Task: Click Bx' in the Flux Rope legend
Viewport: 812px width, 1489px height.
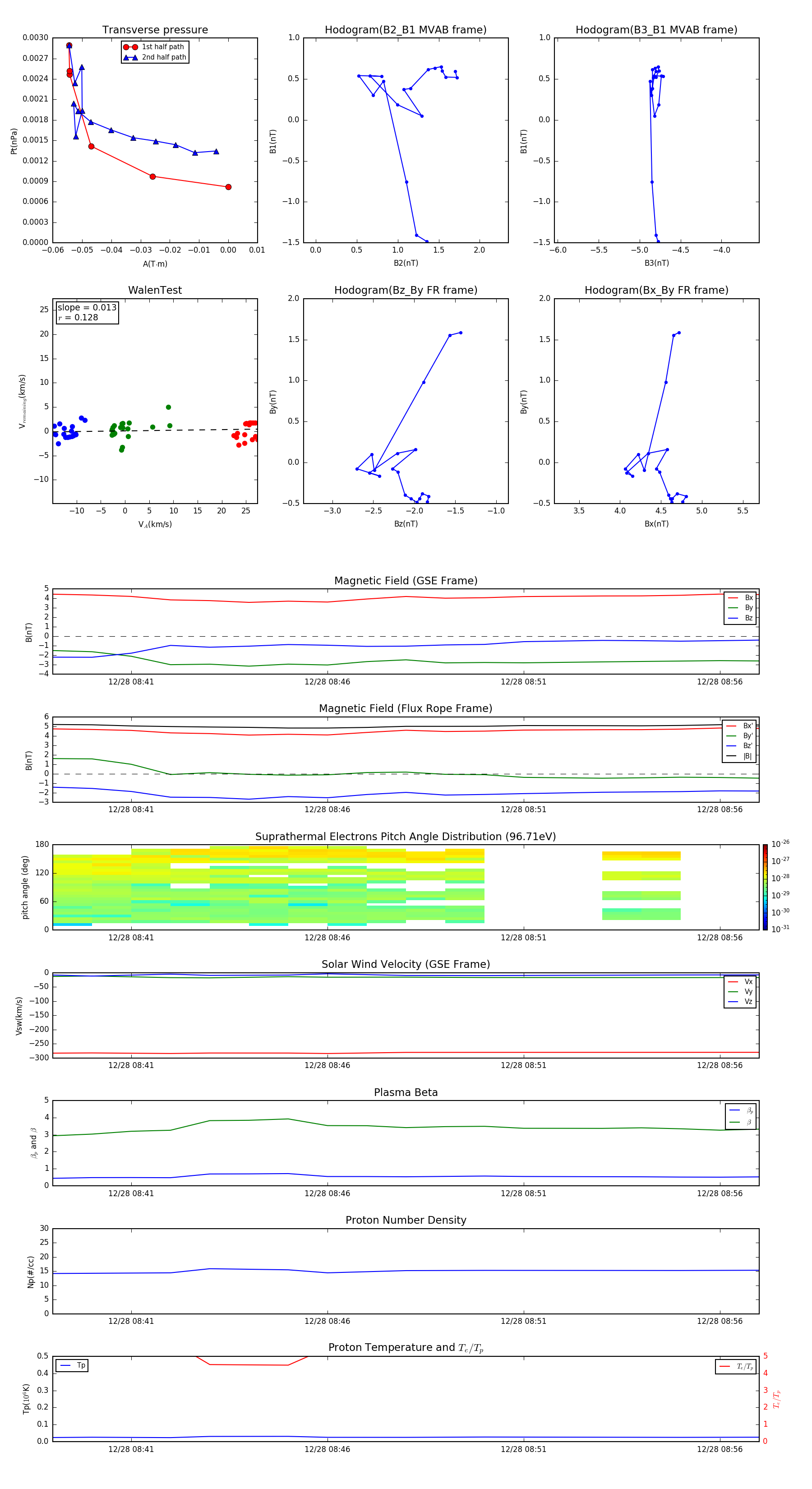Action: click(x=740, y=726)
